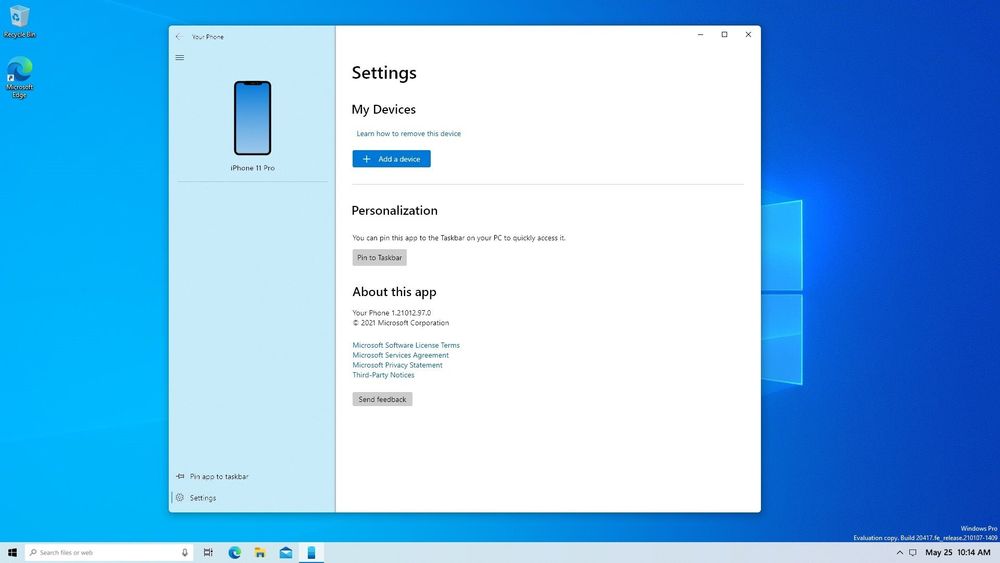Expand the system tray hidden icons chevron
The height and width of the screenshot is (563, 1000).
[899, 553]
